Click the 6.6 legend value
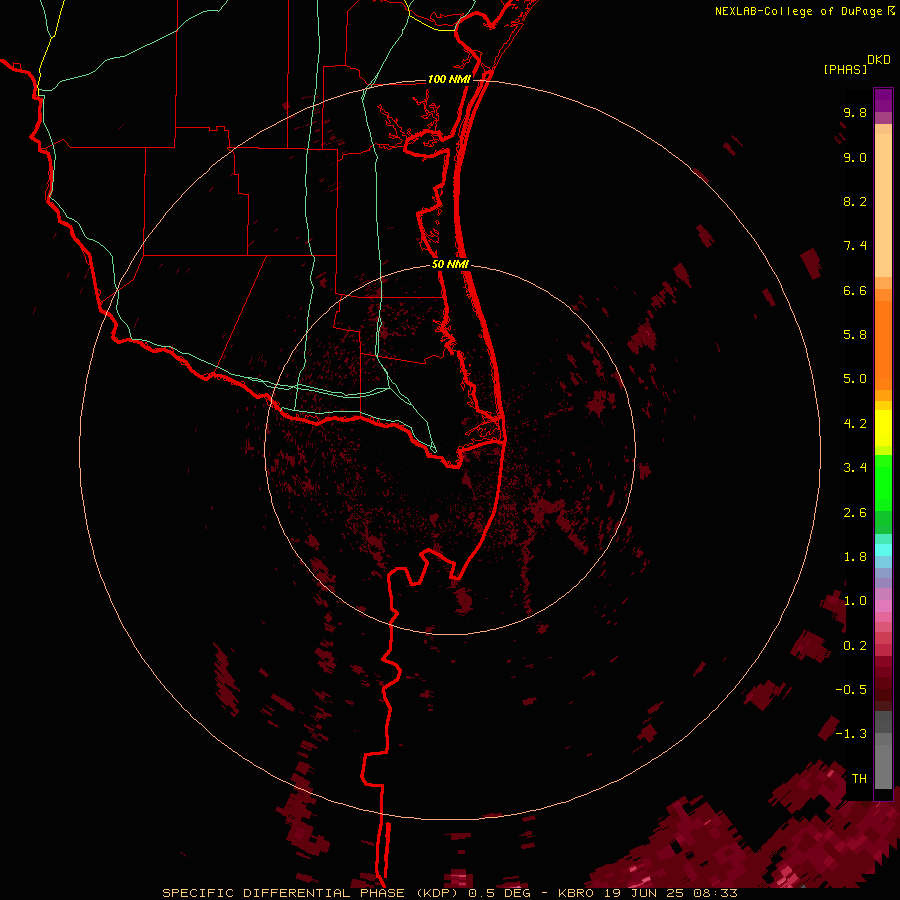900x900 pixels. point(855,290)
